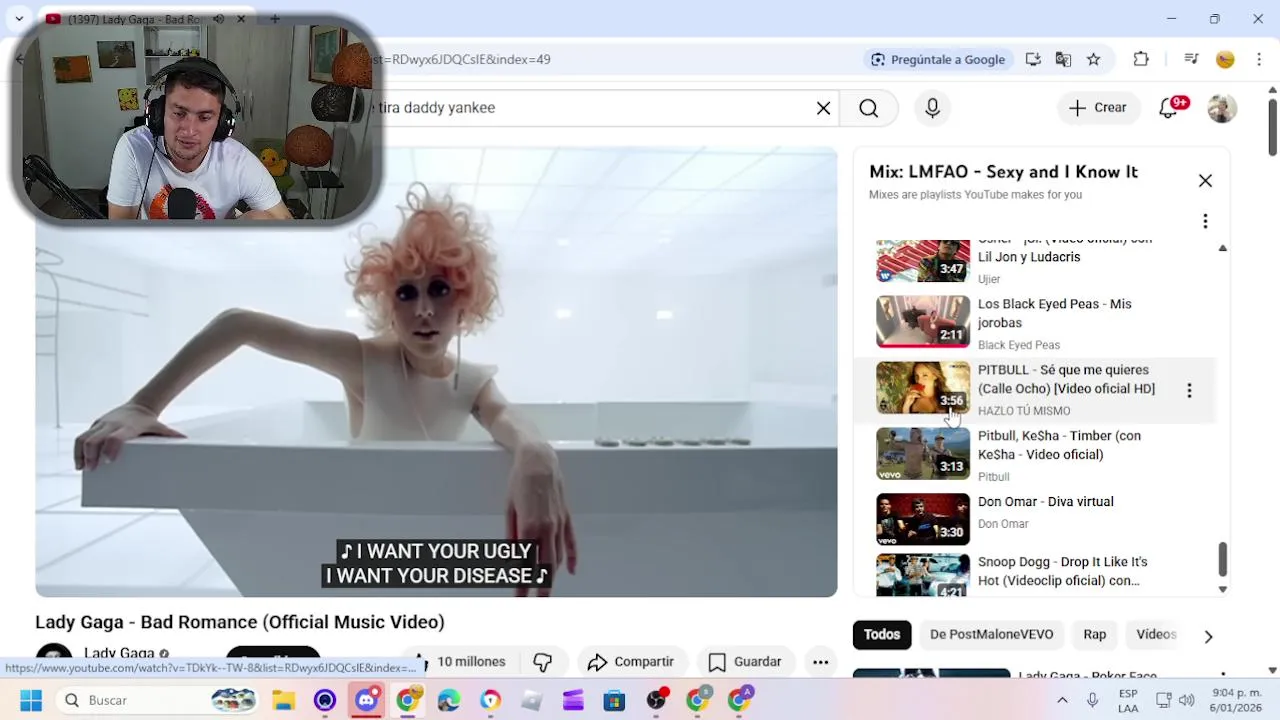Click the Lady Gaga video player

coord(436,372)
